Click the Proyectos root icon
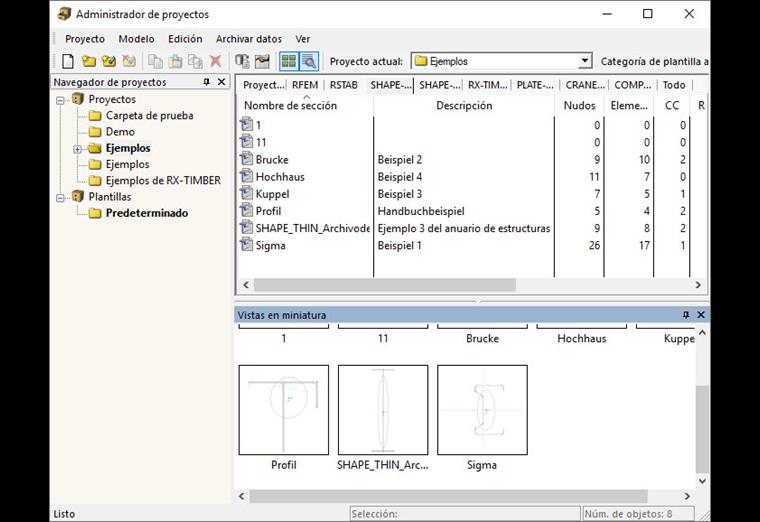The image size is (760, 522). [78, 99]
